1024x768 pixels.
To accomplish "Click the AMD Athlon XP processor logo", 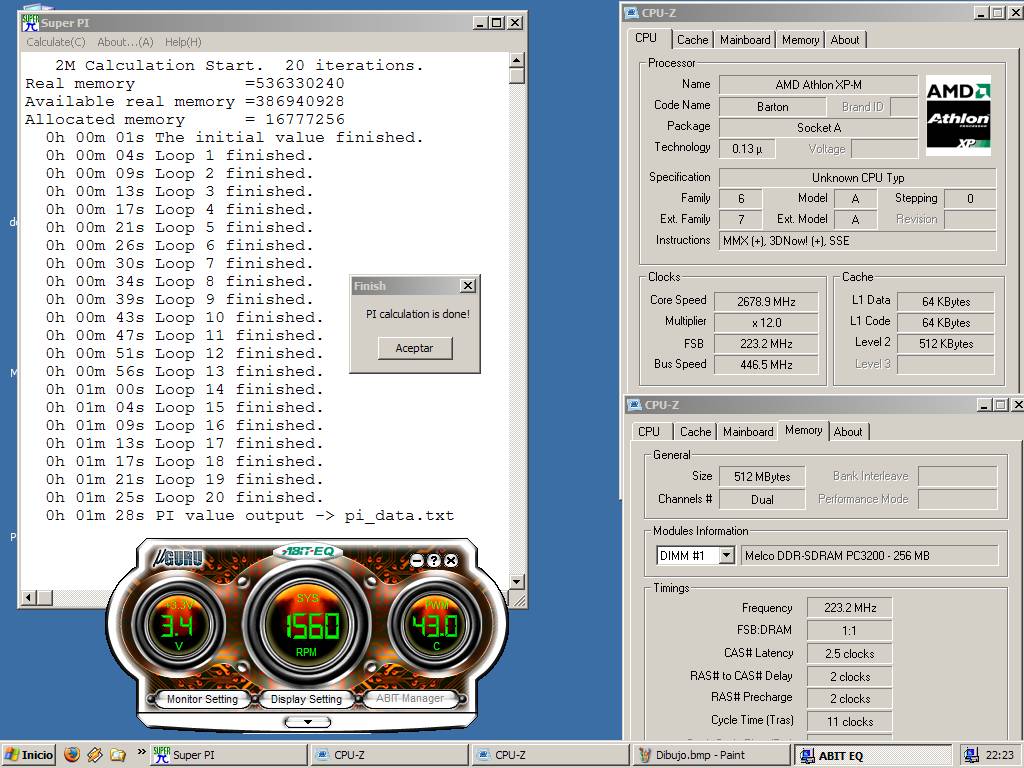I will click(x=958, y=115).
